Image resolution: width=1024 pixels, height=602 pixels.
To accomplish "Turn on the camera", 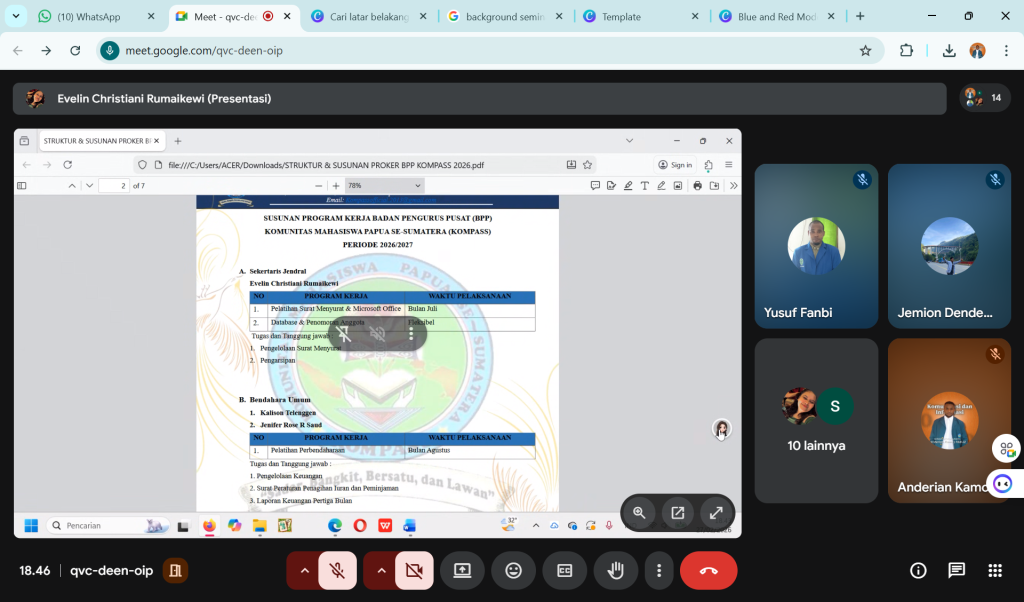I will [414, 570].
